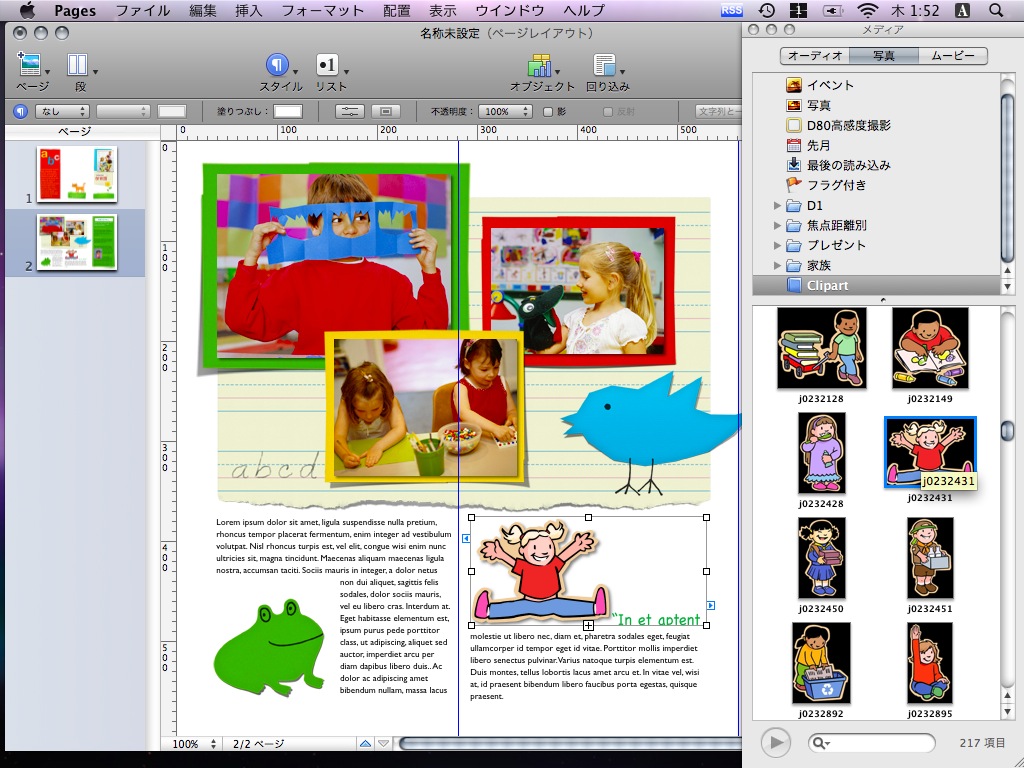The image size is (1024, 768).
Task: Switch to the オーディオ tab
Action: click(815, 56)
